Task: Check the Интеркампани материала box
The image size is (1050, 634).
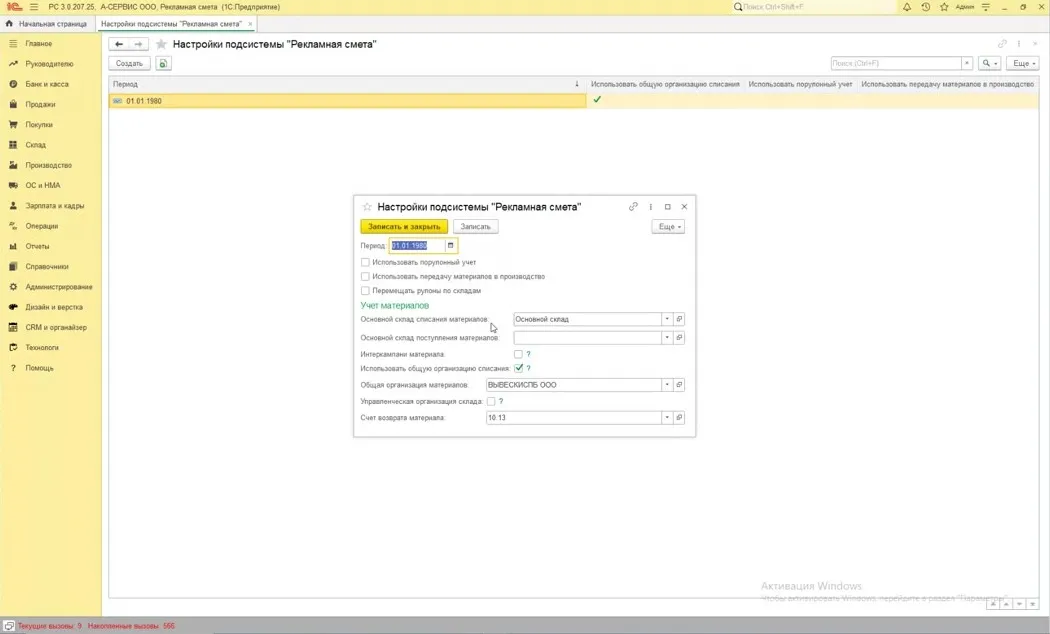Action: coord(518,354)
